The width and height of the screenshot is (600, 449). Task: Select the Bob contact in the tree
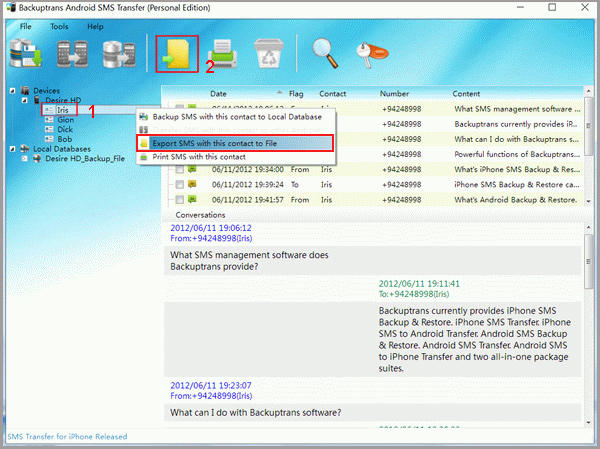65,139
